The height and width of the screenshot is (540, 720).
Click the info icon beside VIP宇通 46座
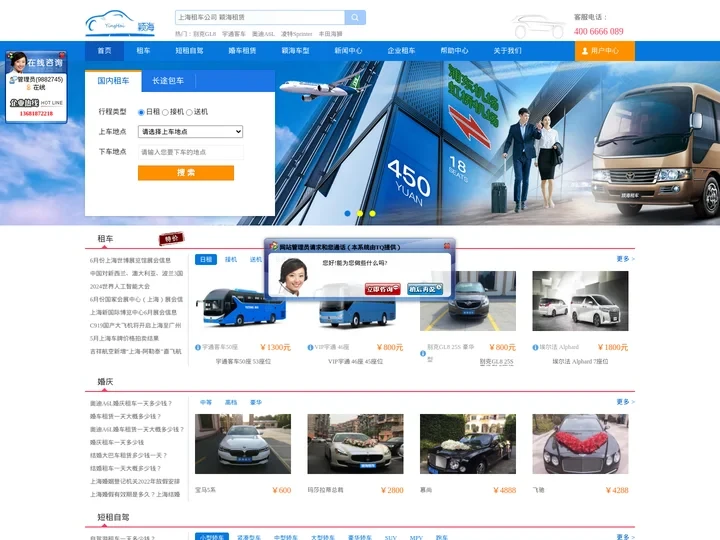click(x=310, y=347)
